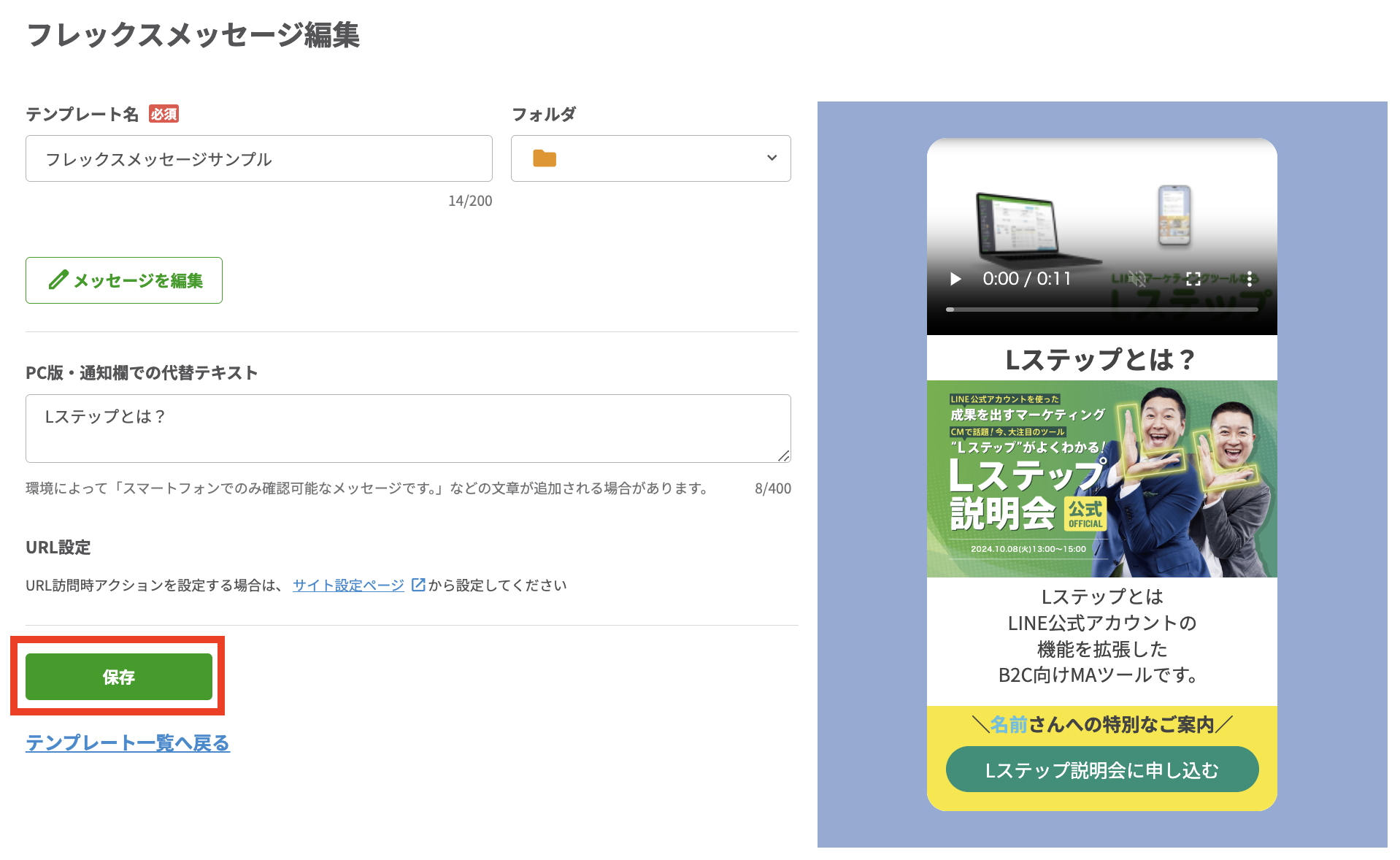
Task: Click the red 必須 badge
Action: (x=164, y=114)
